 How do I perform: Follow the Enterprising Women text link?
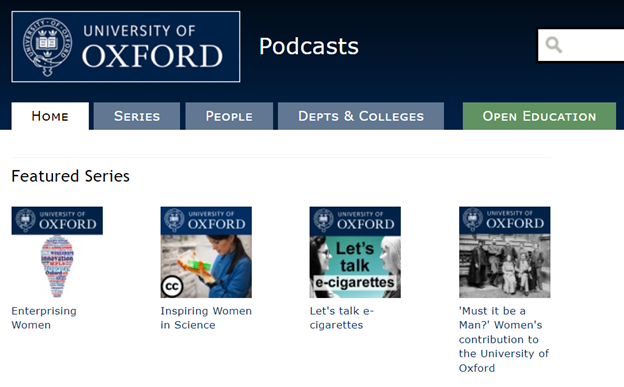[x=44, y=318]
